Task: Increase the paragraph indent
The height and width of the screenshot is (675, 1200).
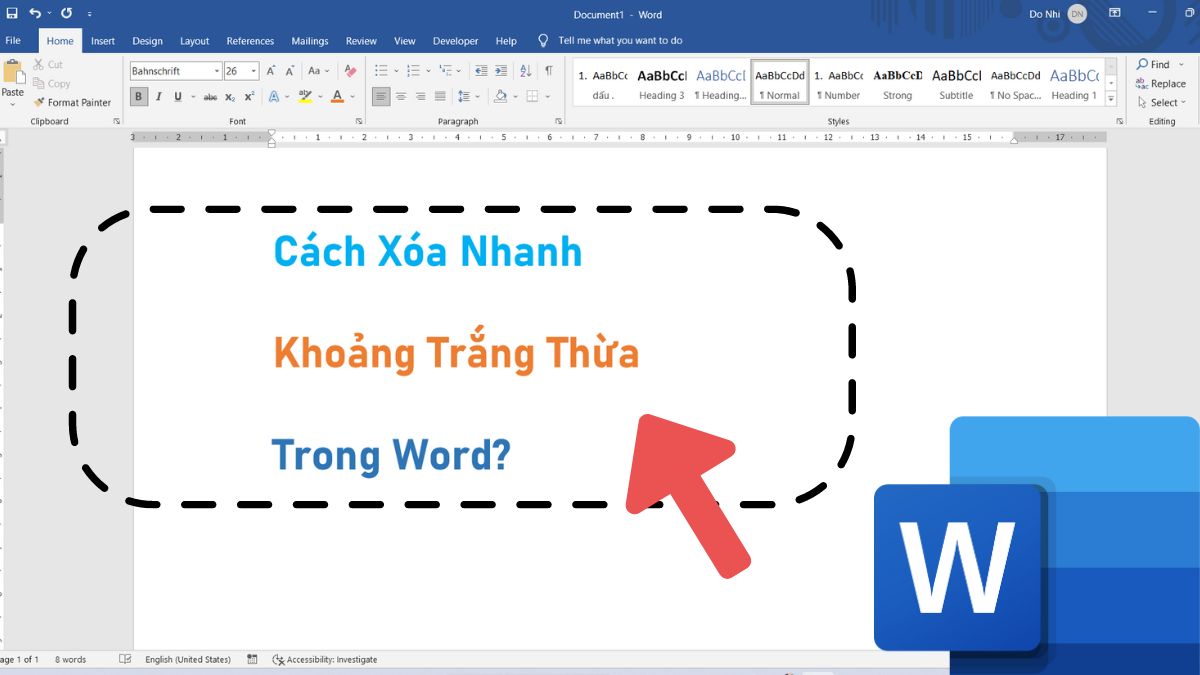Action: [x=502, y=71]
